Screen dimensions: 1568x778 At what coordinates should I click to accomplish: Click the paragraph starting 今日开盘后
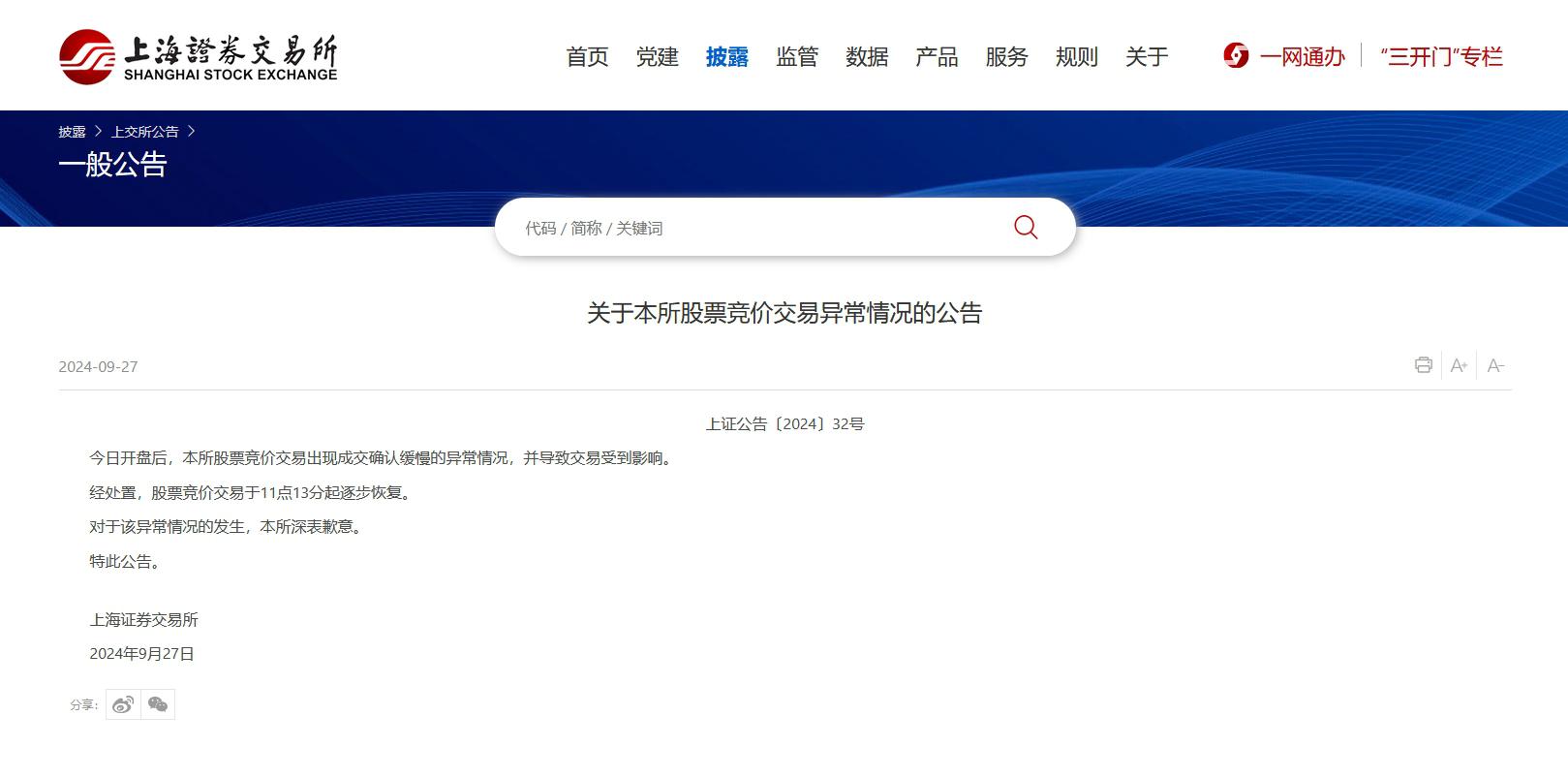click(384, 458)
